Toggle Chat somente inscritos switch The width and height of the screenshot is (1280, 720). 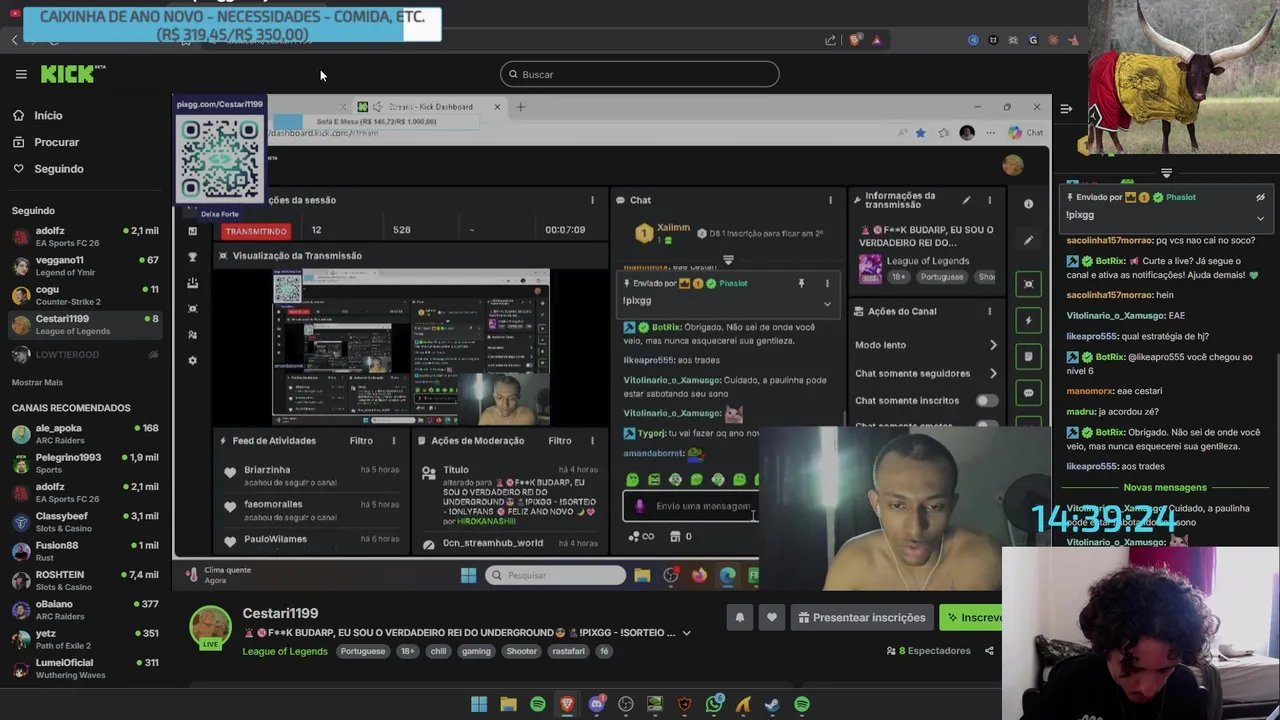986,401
